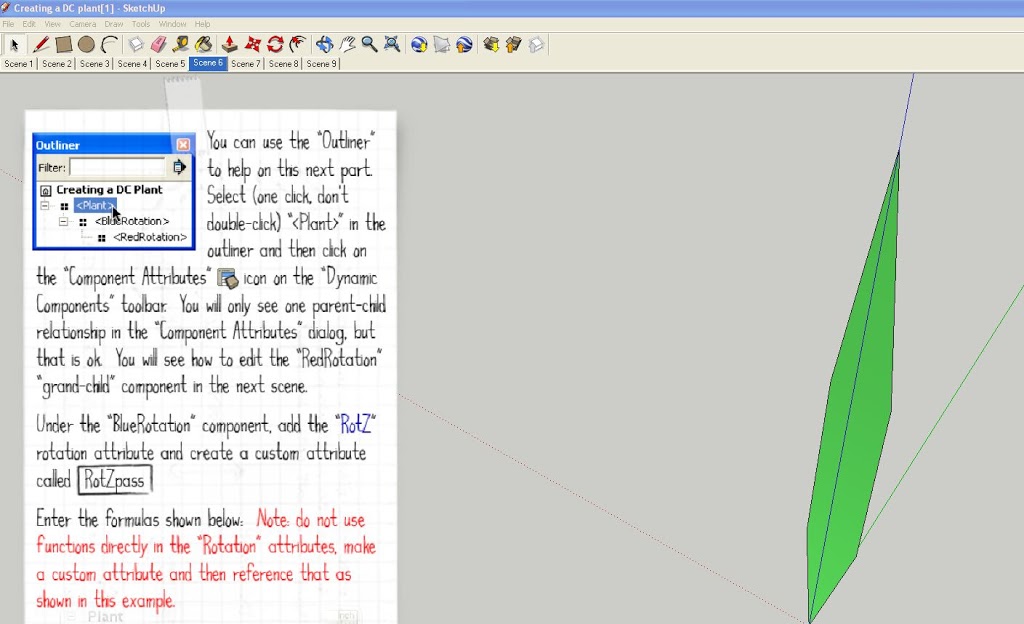Open the Draw menu

(x=114, y=24)
